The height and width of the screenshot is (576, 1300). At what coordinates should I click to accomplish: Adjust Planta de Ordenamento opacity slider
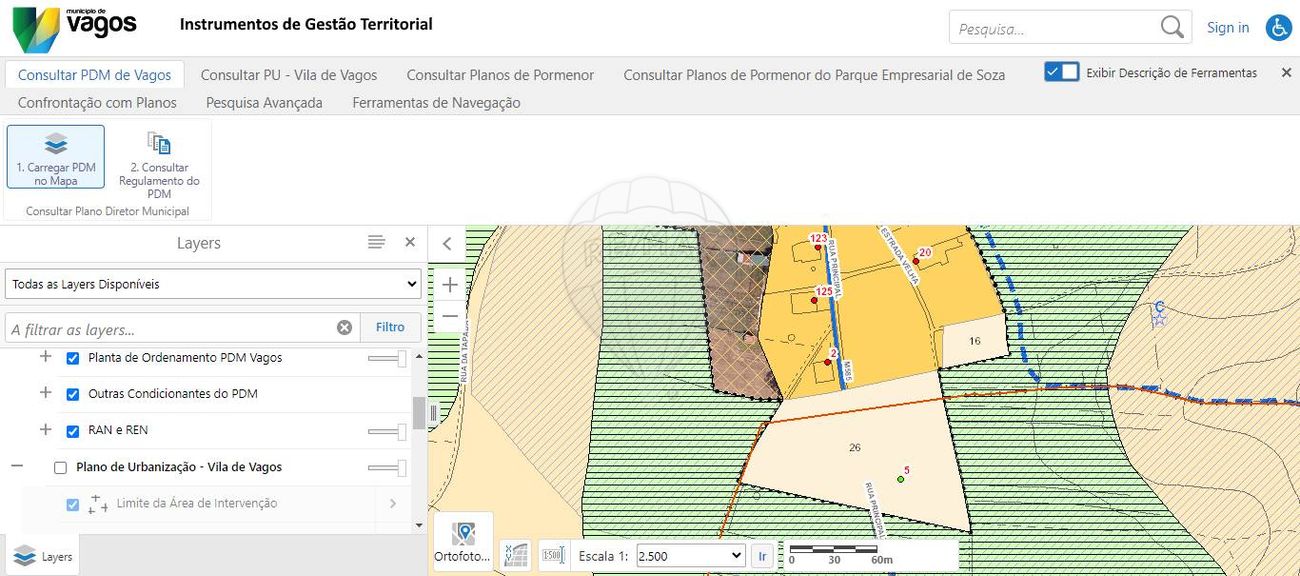pos(387,358)
